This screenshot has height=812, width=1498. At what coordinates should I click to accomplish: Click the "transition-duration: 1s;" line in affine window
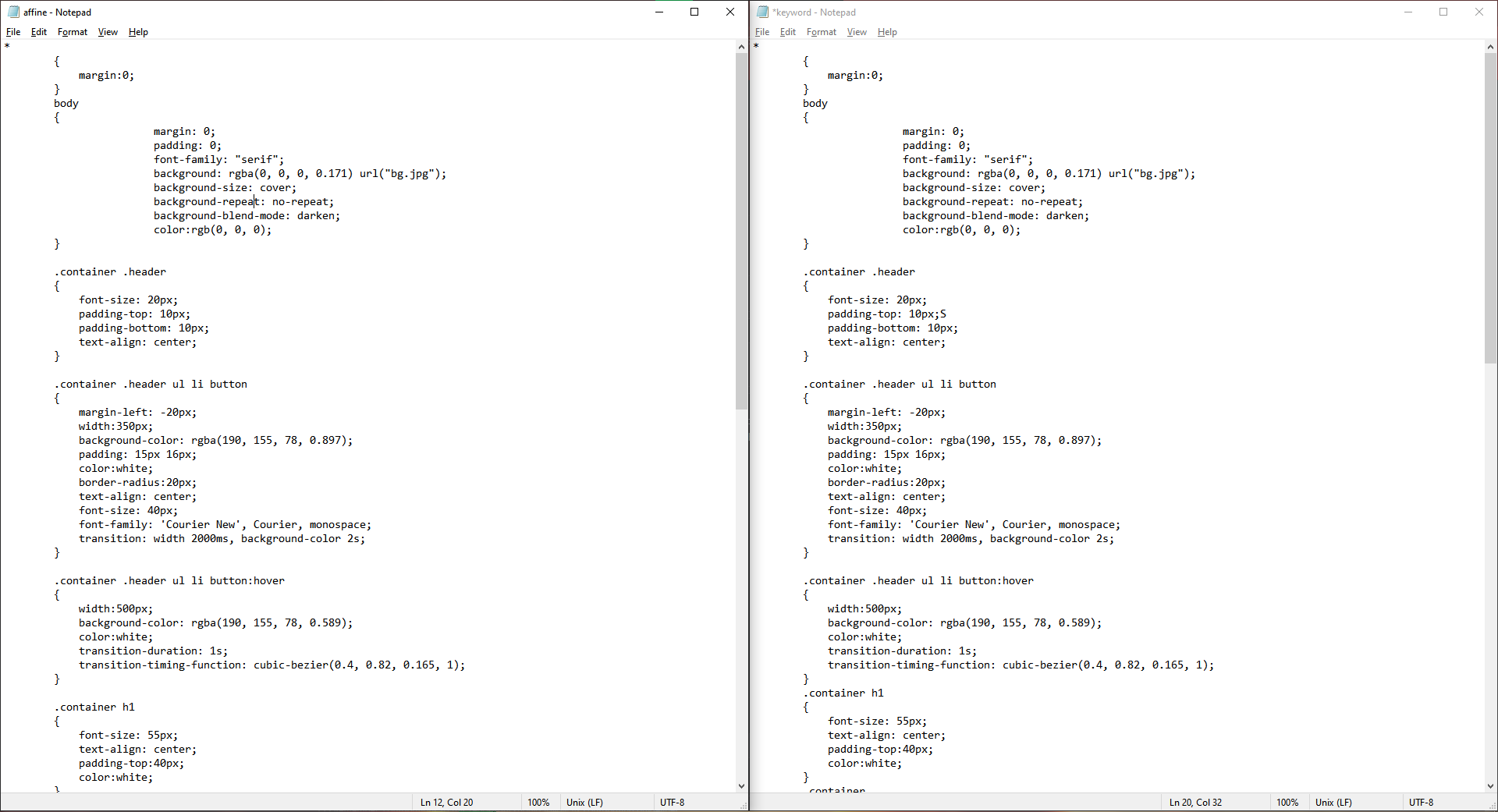(x=153, y=651)
